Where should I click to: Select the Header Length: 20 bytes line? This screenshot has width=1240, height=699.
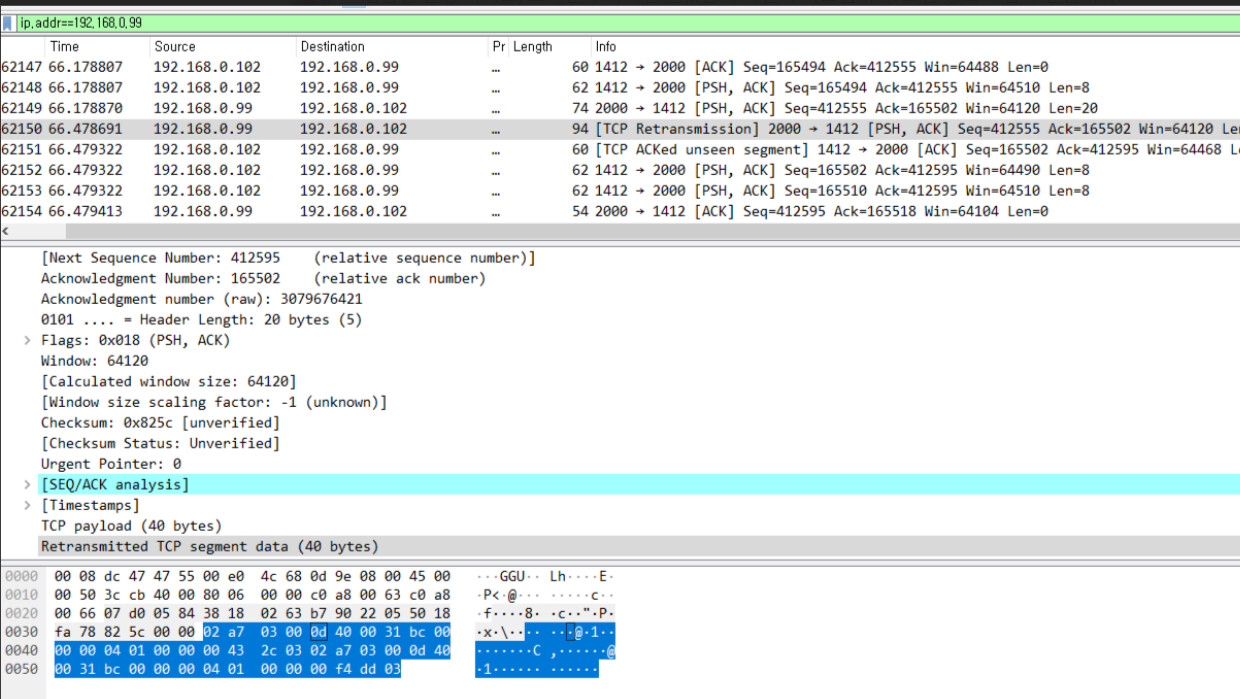[201, 320]
